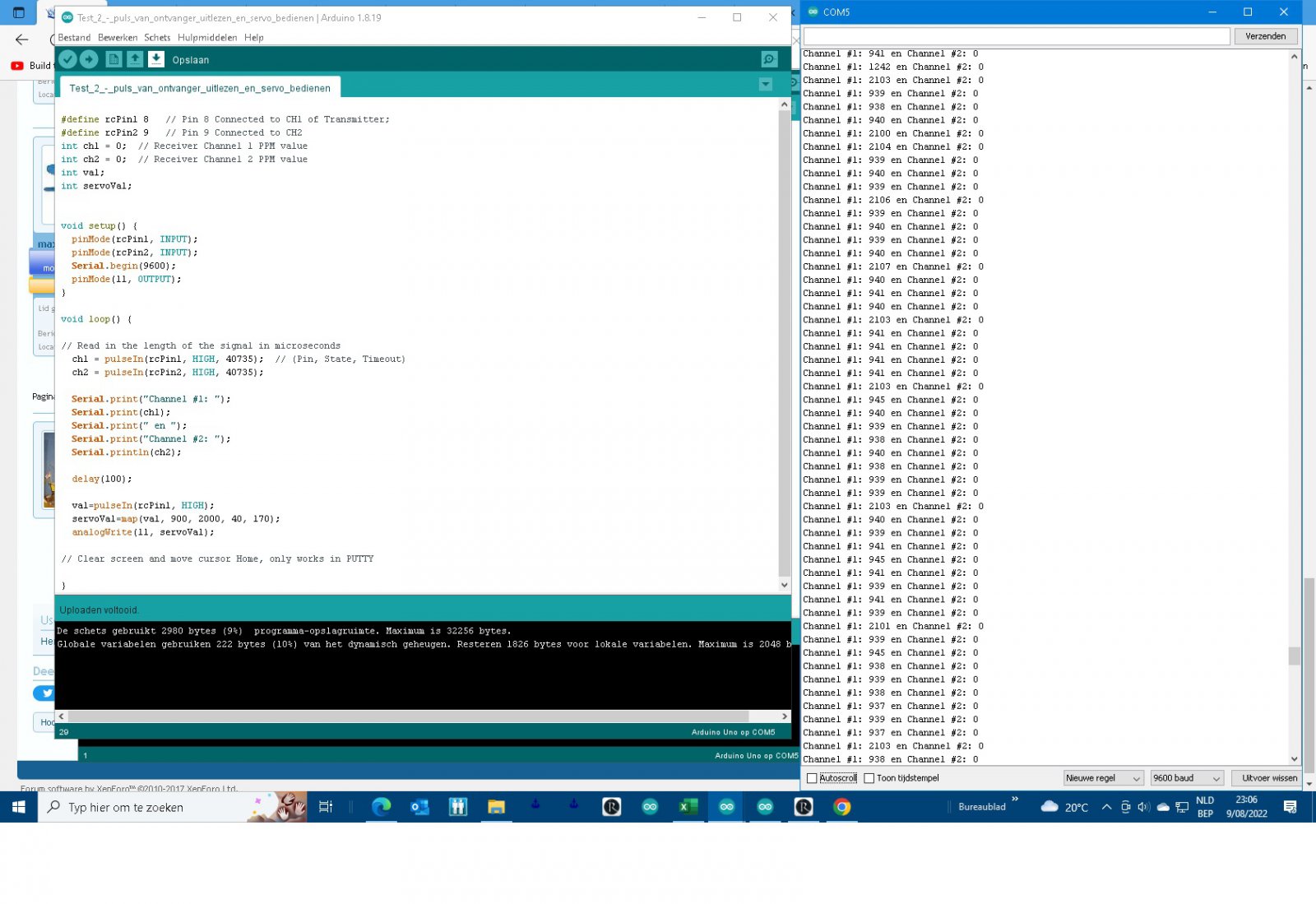1316x904 pixels.
Task: Click the Save (Opslaan) icon in Arduino toolbar
Action: pyautogui.click(x=156, y=59)
